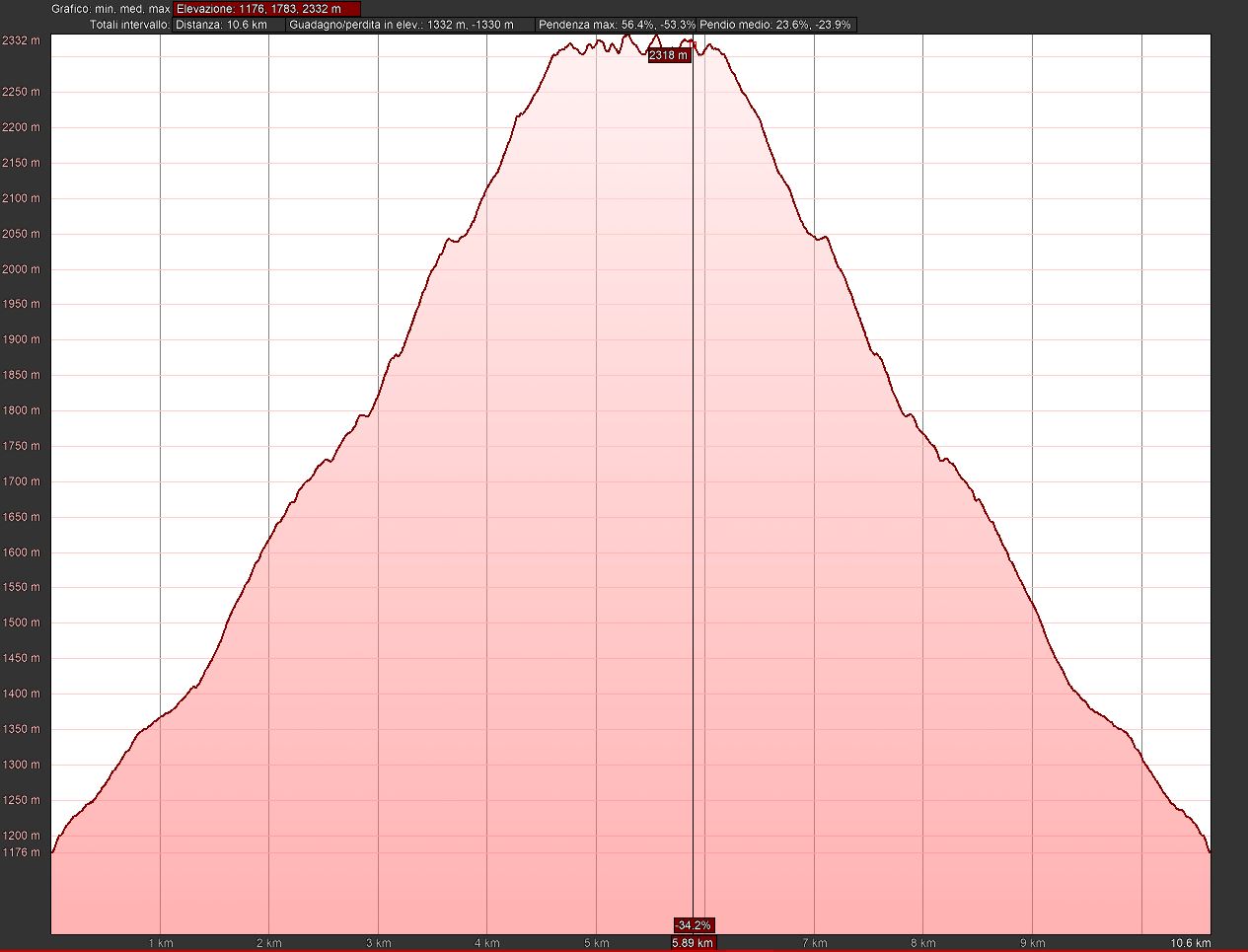Click the 1176 m minimum elevation axis label
This screenshot has width=1248, height=952.
[21, 852]
